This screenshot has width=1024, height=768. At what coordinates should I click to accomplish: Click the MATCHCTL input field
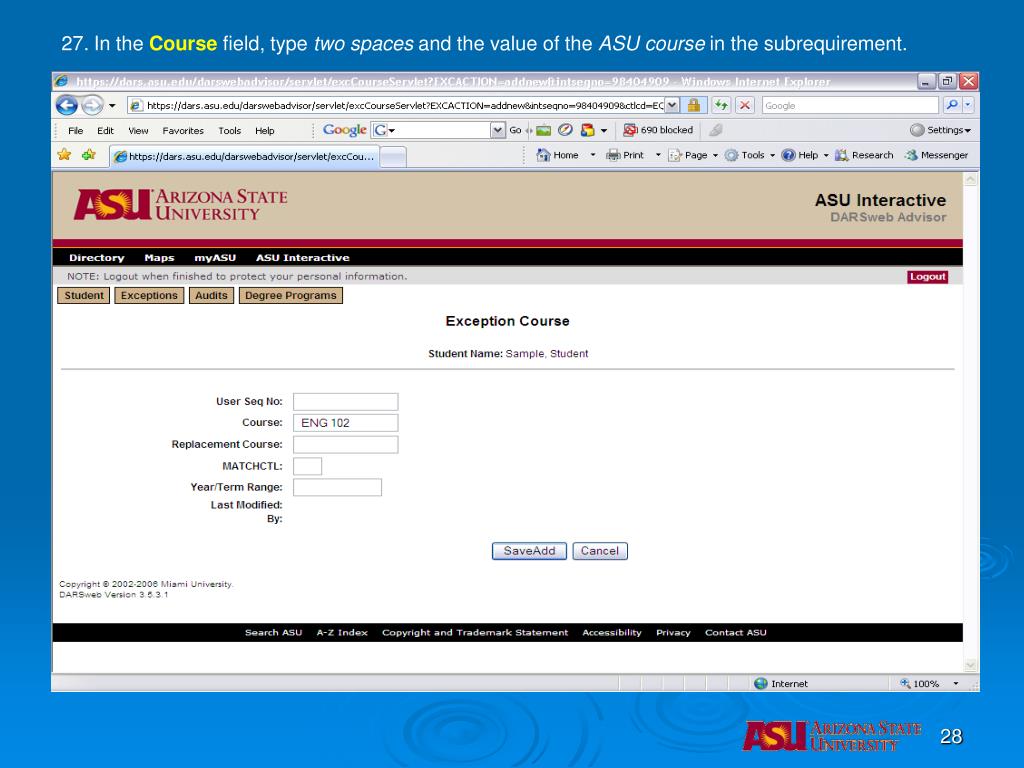tap(308, 466)
